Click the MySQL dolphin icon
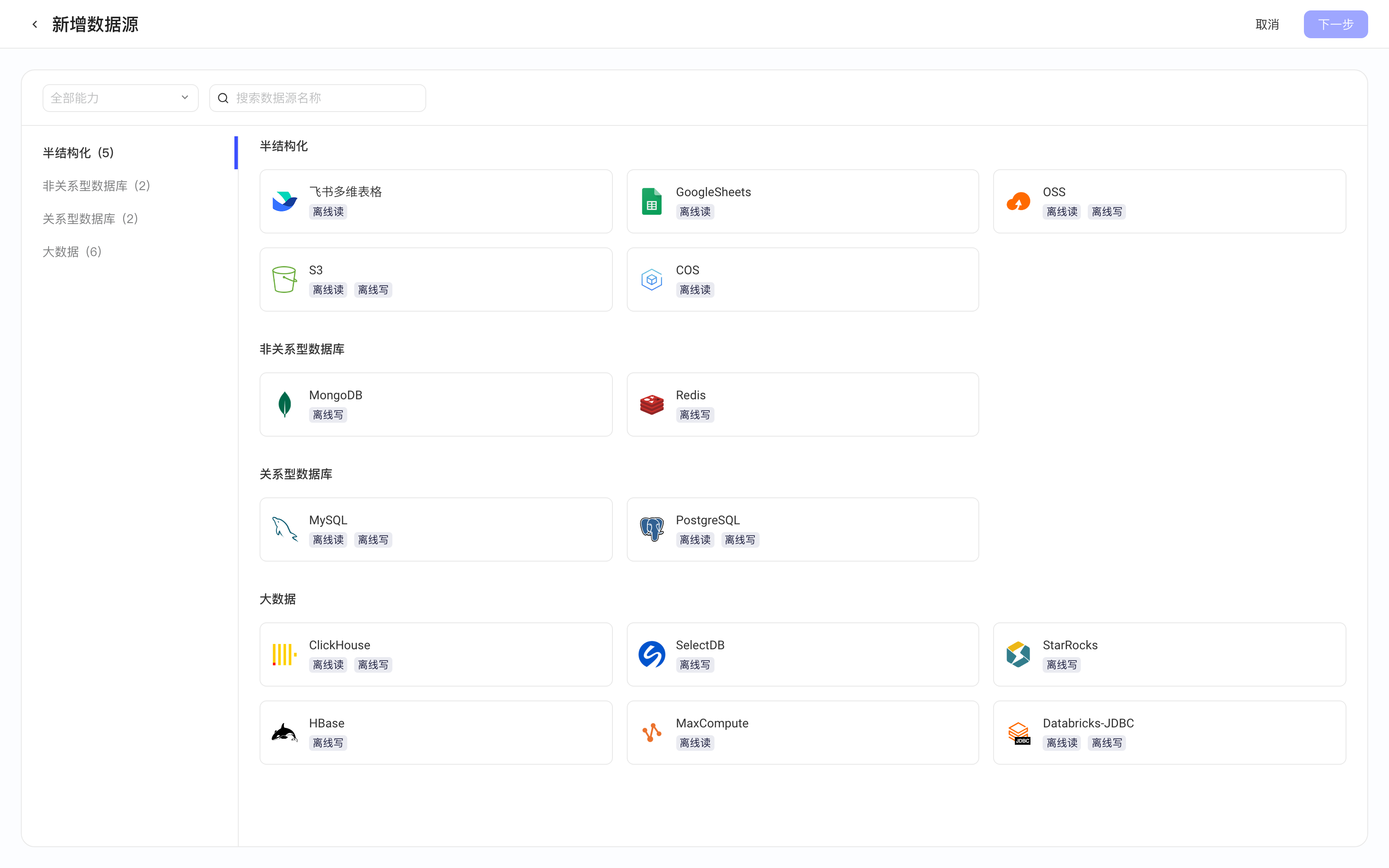 pos(285,529)
